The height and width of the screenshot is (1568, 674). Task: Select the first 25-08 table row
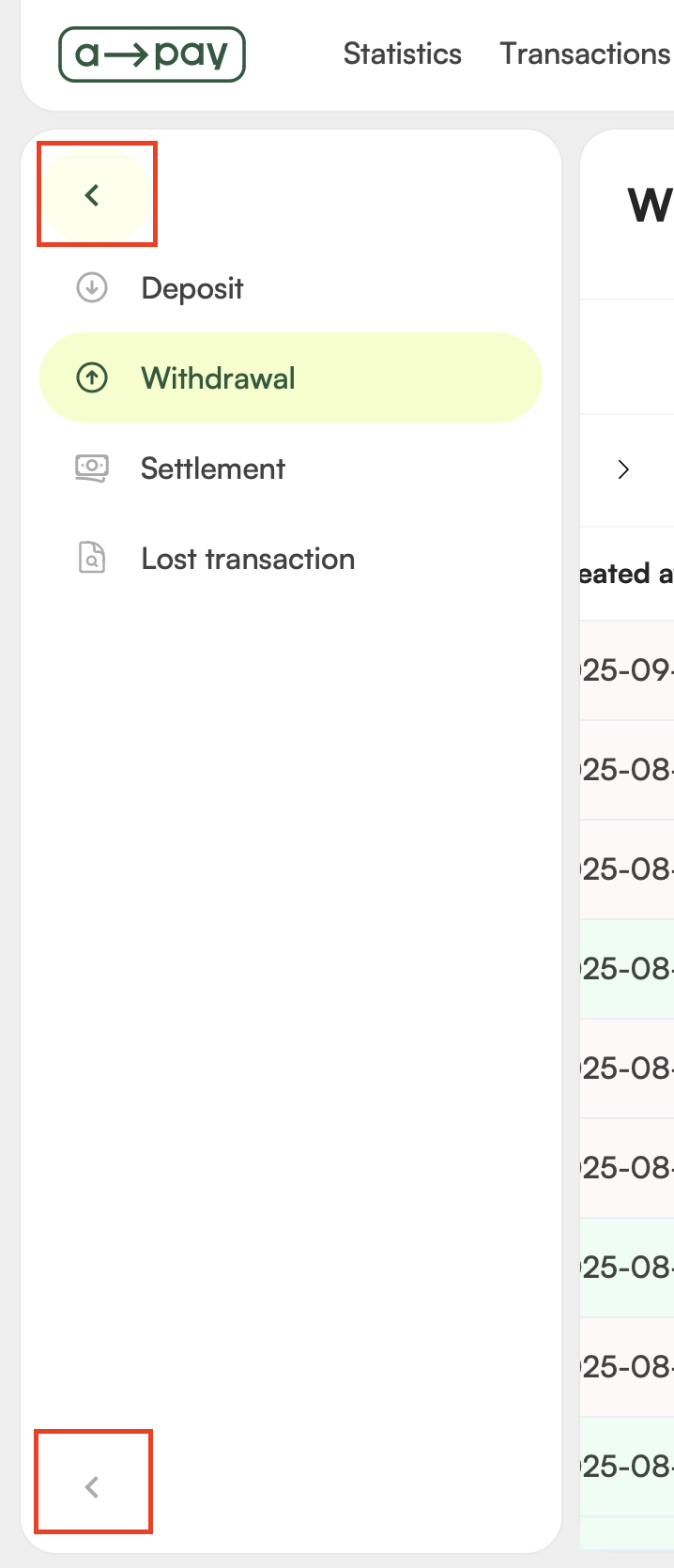(627, 770)
